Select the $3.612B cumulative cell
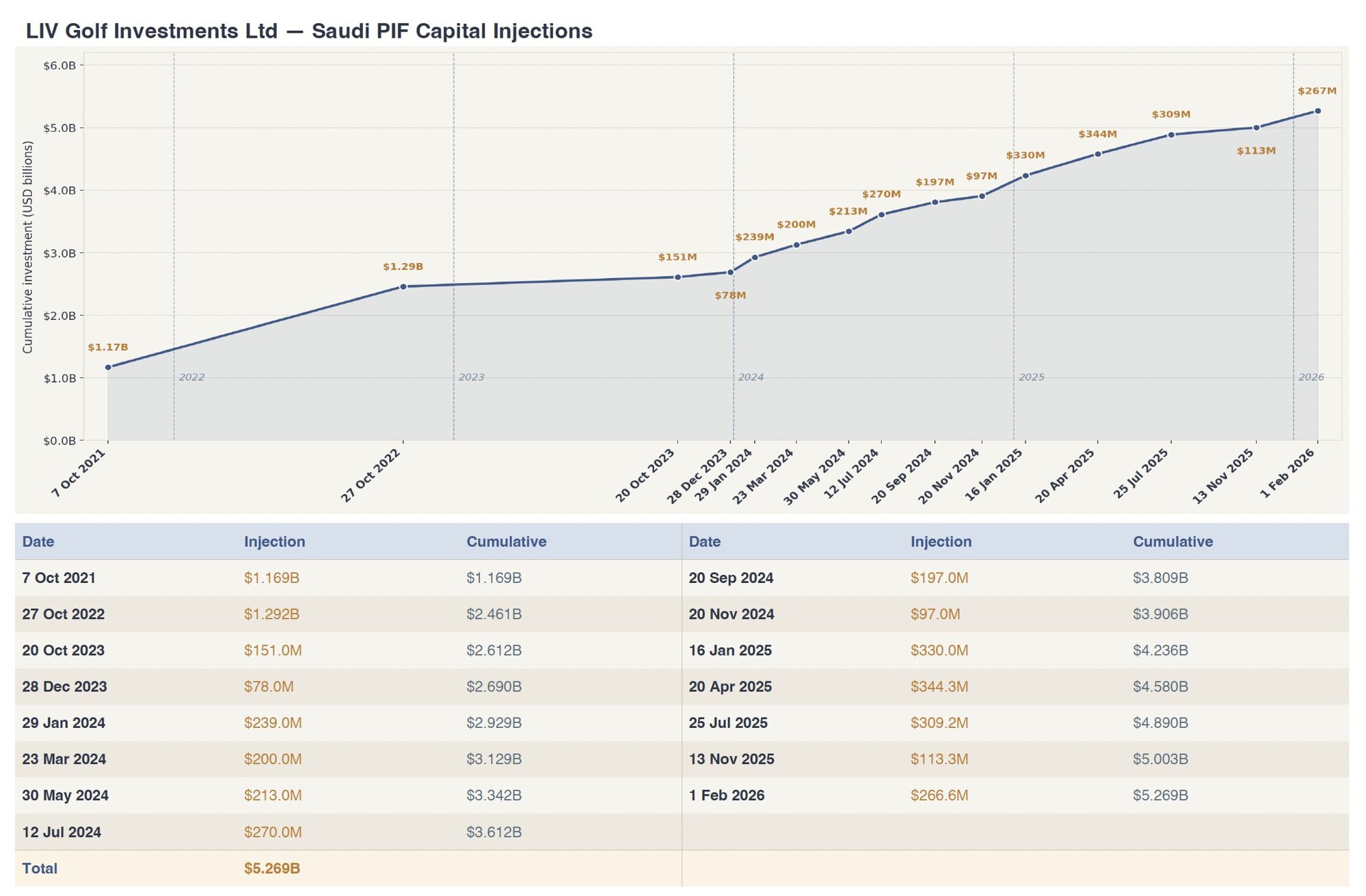This screenshot has width=1366, height=896. click(494, 832)
